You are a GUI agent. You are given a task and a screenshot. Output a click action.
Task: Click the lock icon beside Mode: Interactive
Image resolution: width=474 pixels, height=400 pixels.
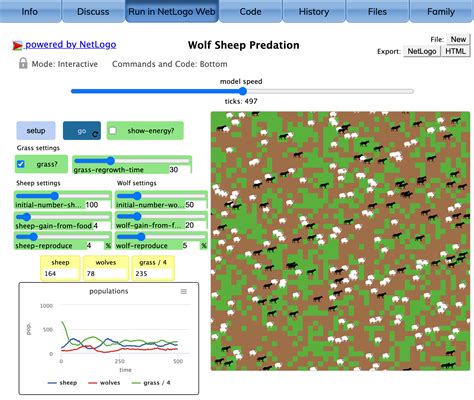click(x=23, y=63)
